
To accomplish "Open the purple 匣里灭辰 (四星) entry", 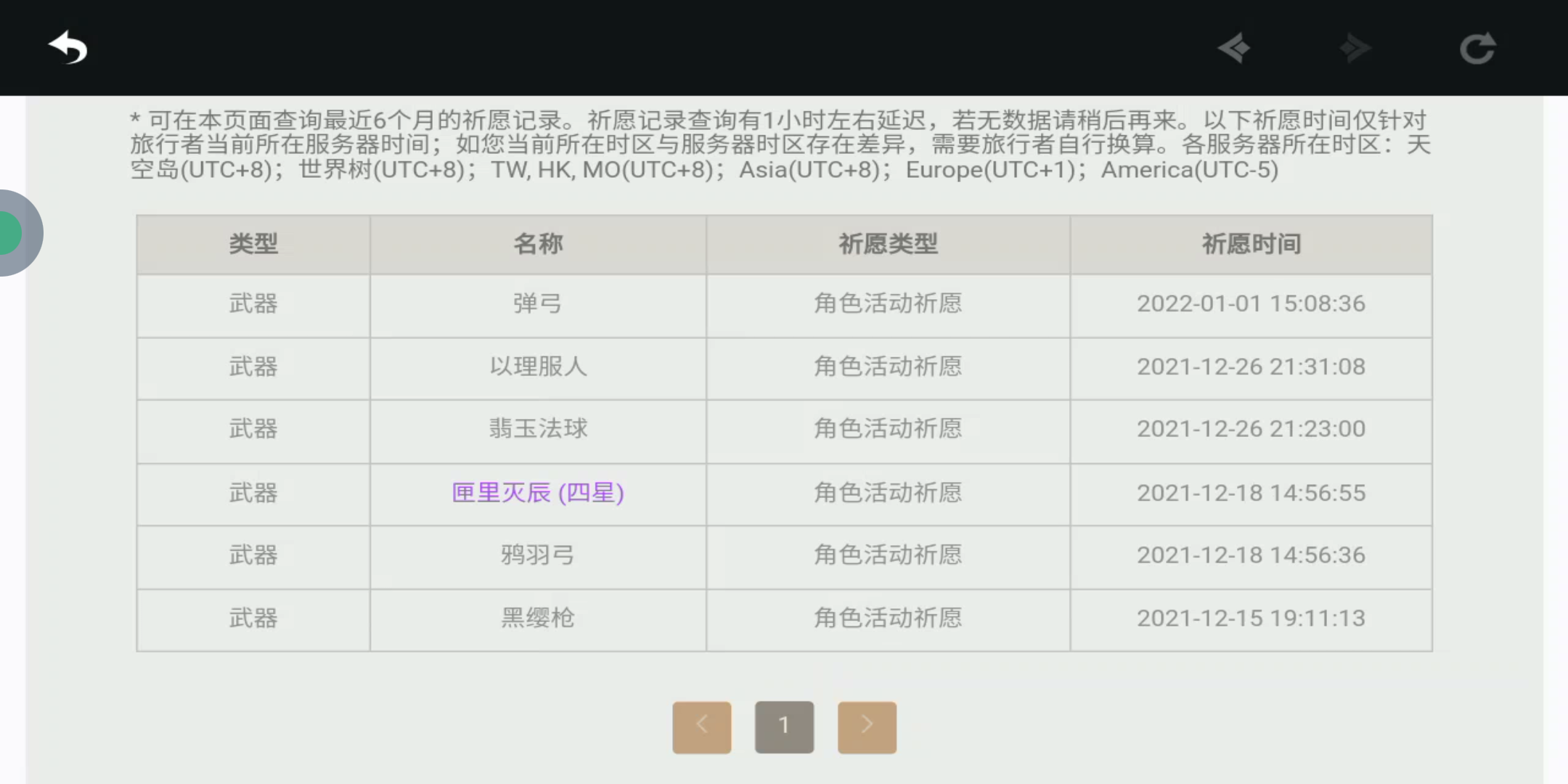I will (537, 493).
